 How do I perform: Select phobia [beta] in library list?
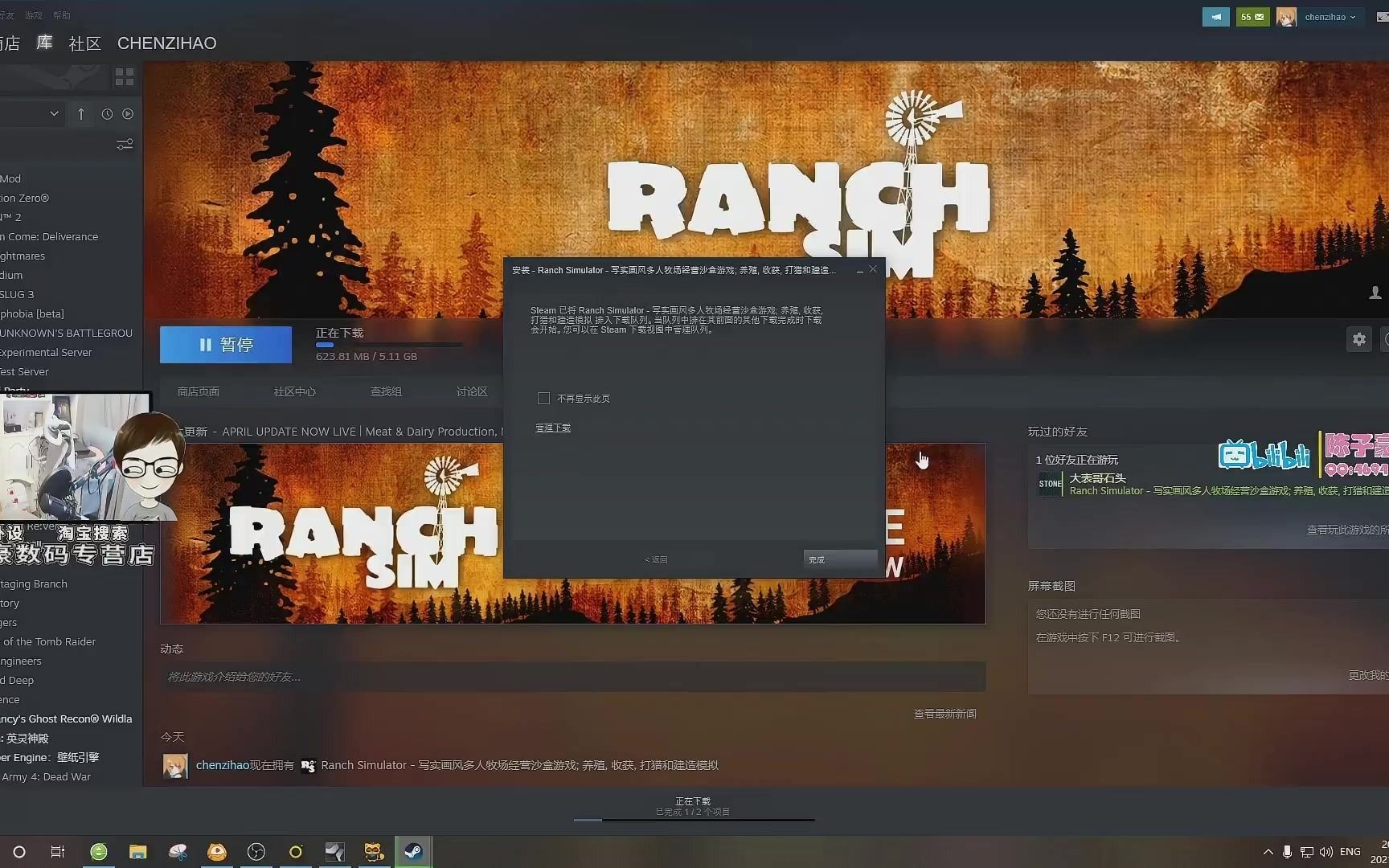pos(32,314)
